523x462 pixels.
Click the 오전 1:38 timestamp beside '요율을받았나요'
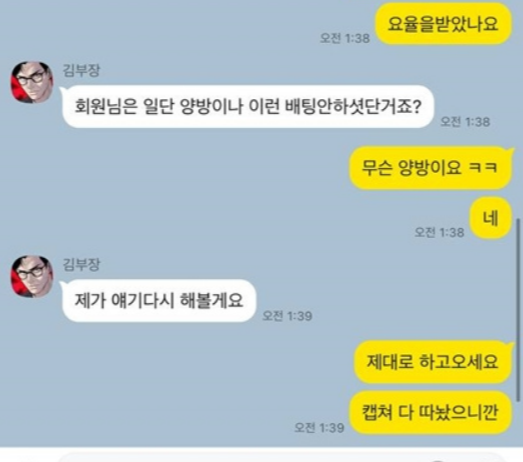coord(345,38)
